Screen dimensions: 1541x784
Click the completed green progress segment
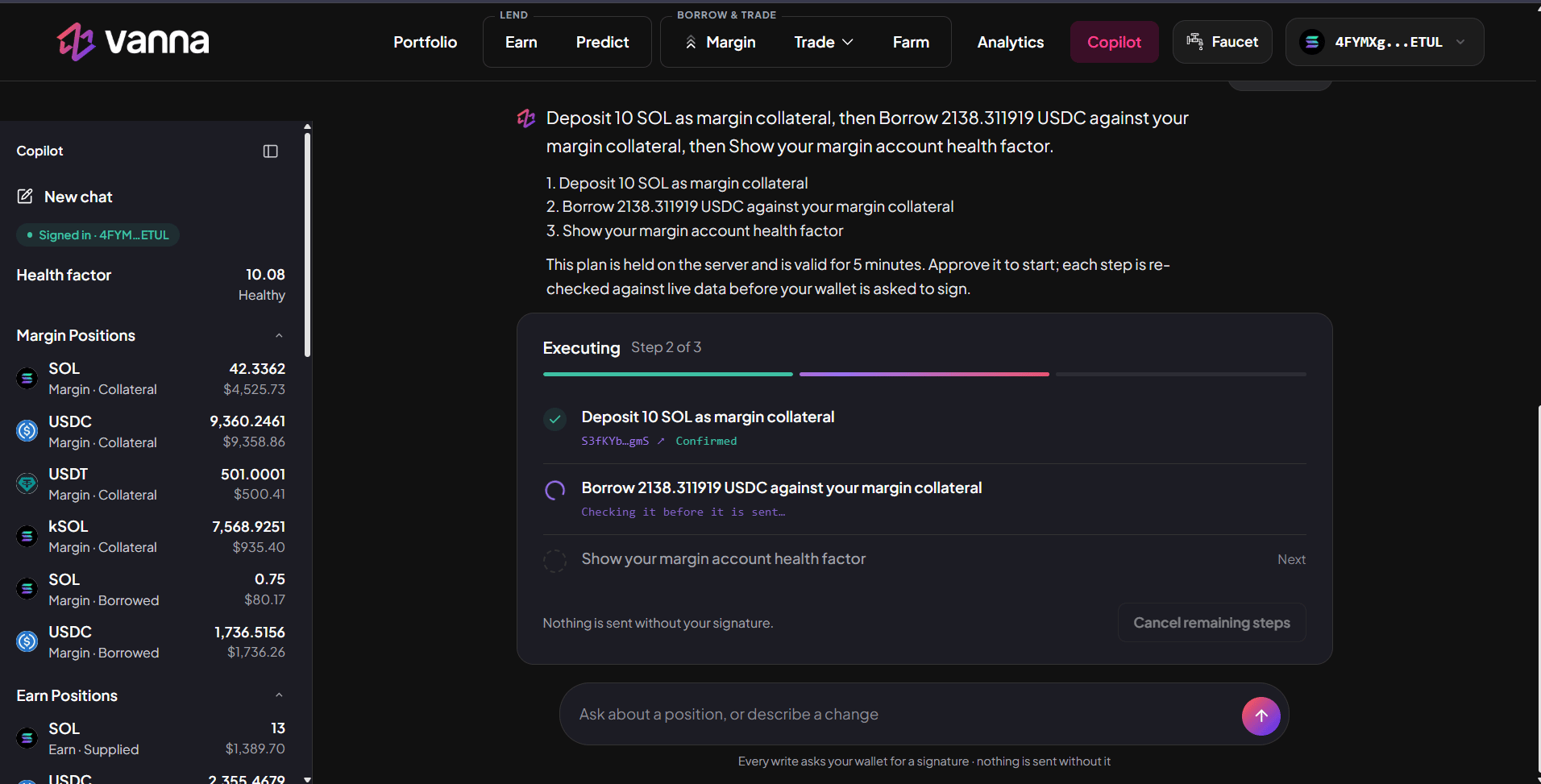click(668, 374)
